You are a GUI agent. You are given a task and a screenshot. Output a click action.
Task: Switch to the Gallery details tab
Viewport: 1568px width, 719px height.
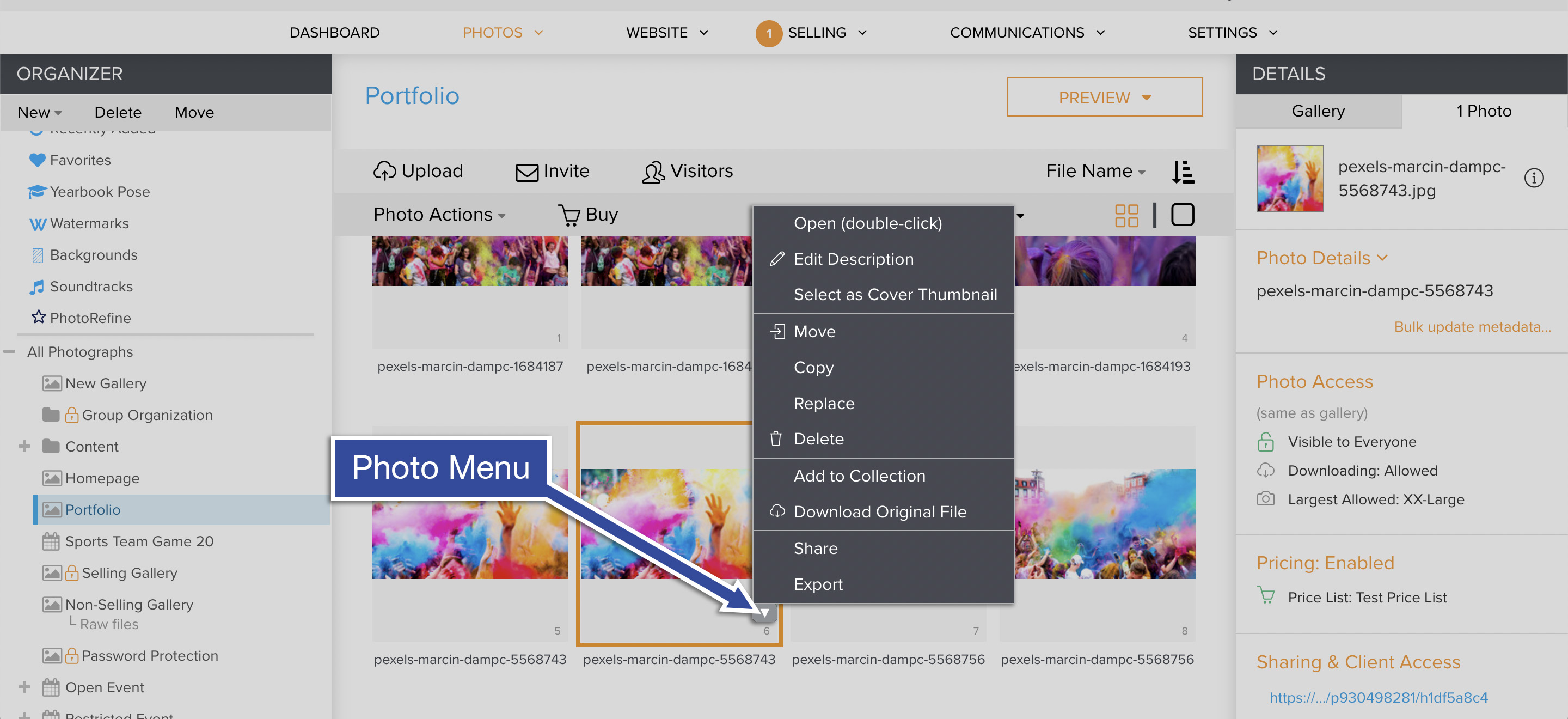pyautogui.click(x=1318, y=111)
